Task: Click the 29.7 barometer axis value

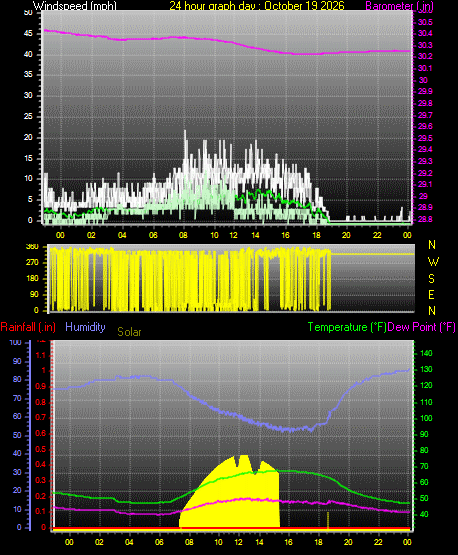Action: (x=425, y=115)
